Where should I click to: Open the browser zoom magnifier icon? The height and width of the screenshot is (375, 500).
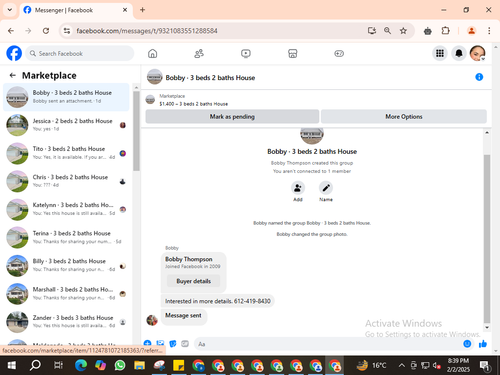(387, 31)
